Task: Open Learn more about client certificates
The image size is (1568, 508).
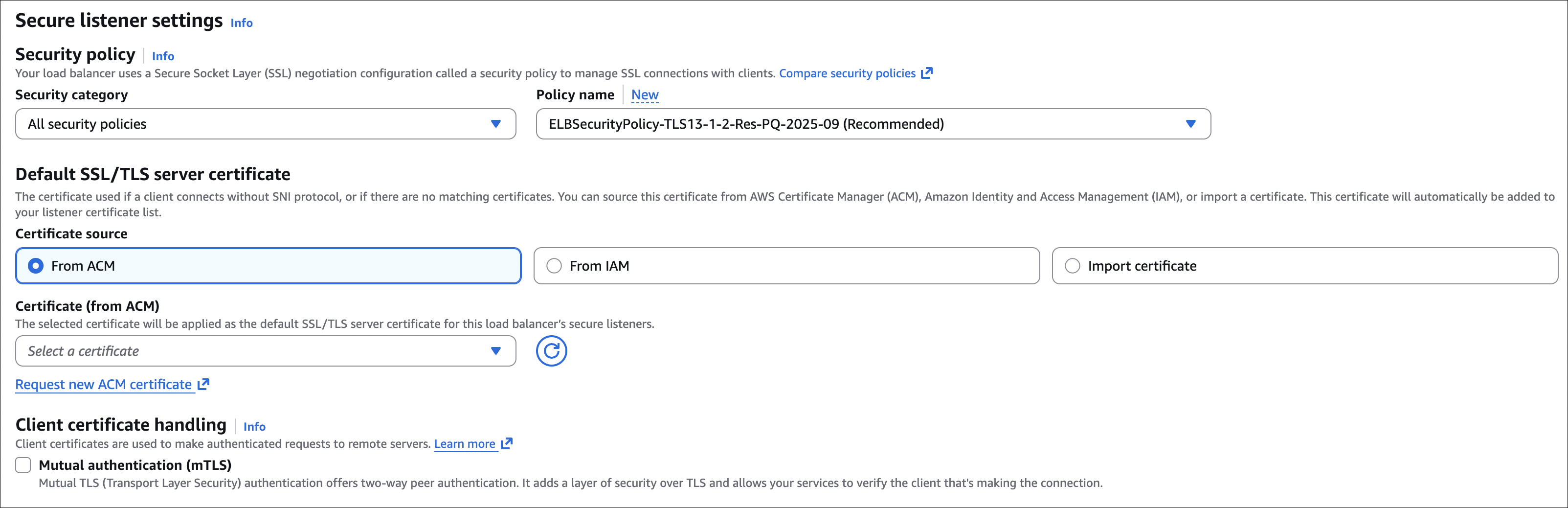Action: point(465,444)
